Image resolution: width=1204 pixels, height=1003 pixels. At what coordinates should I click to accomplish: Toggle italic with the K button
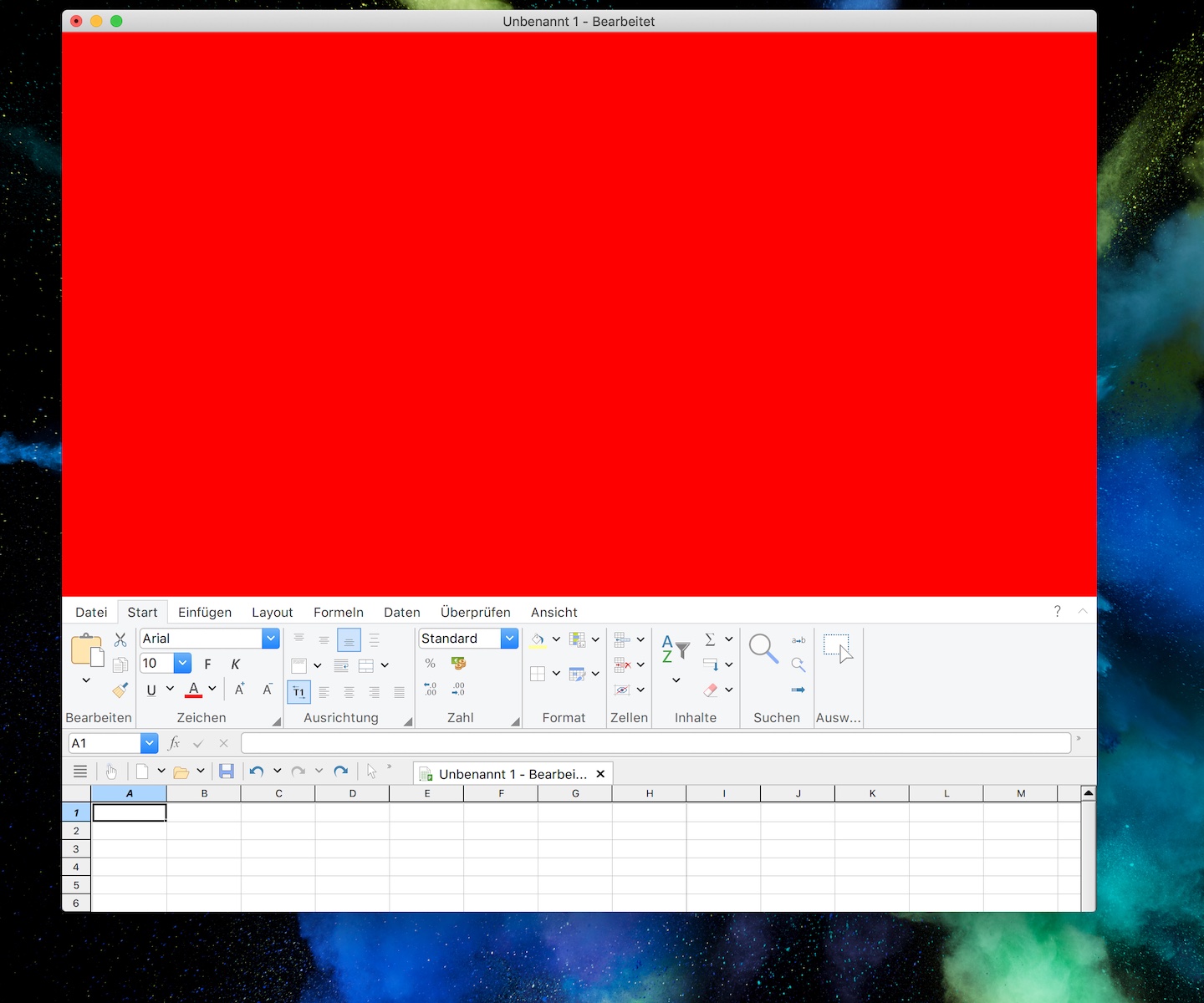pos(236,664)
